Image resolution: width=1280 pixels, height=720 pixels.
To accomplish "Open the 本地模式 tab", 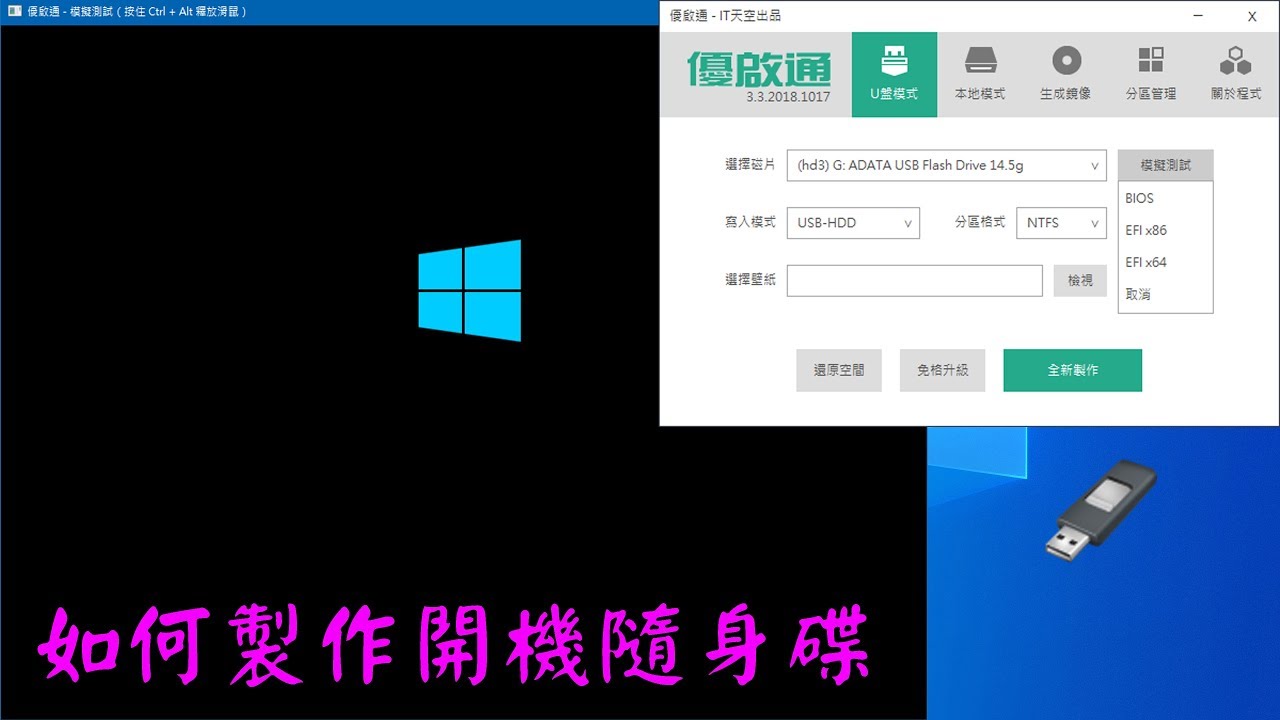I will tap(980, 74).
